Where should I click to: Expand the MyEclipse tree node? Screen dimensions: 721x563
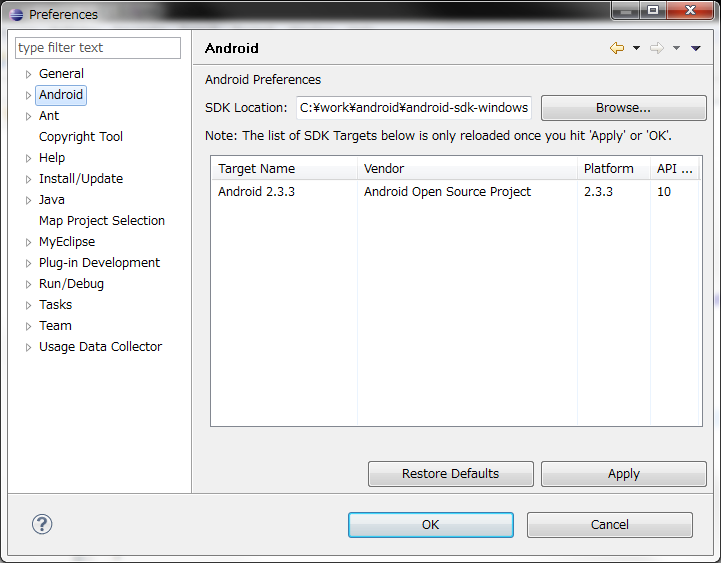coord(29,242)
